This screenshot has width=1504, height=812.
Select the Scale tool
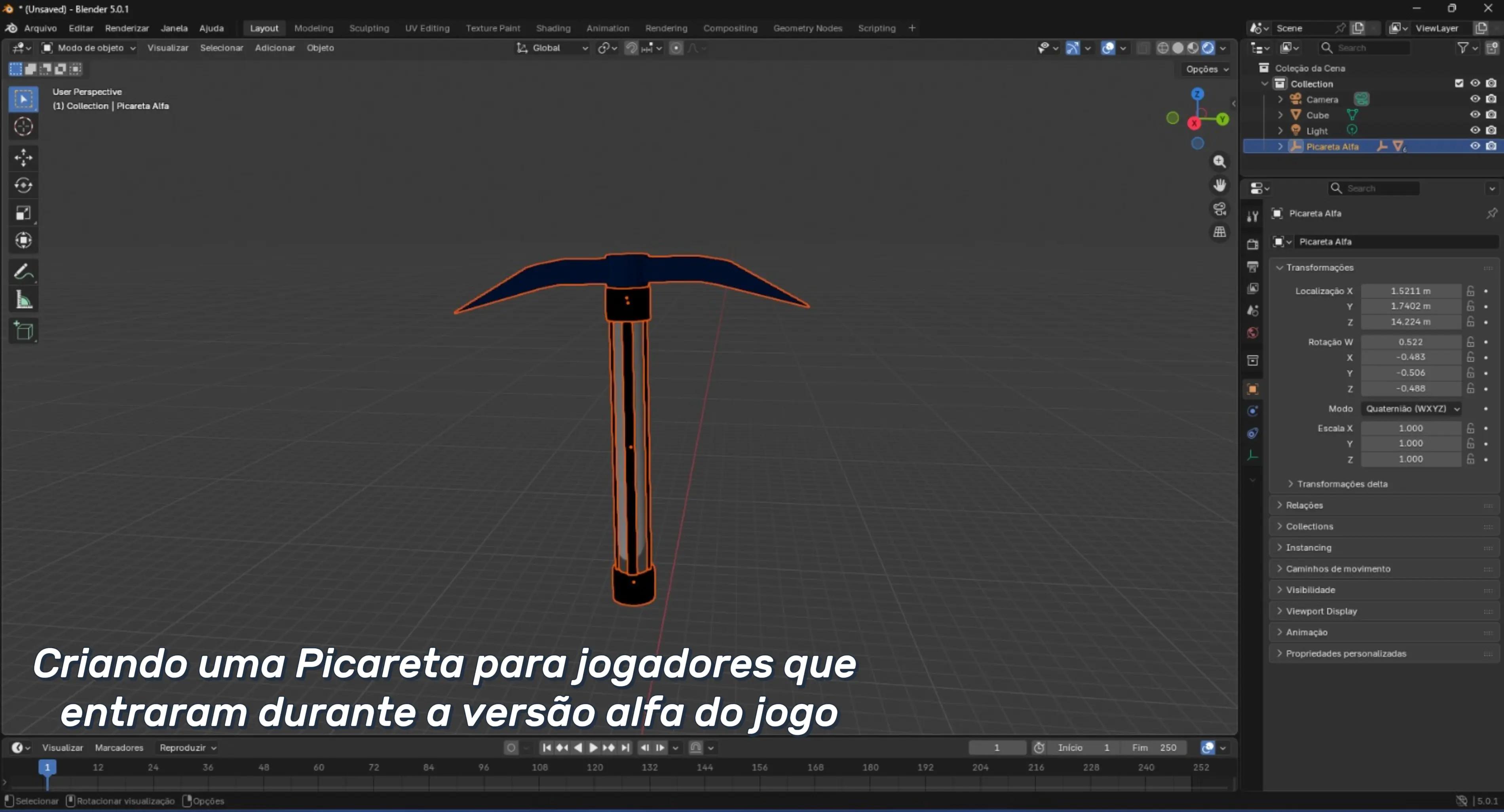(x=23, y=213)
